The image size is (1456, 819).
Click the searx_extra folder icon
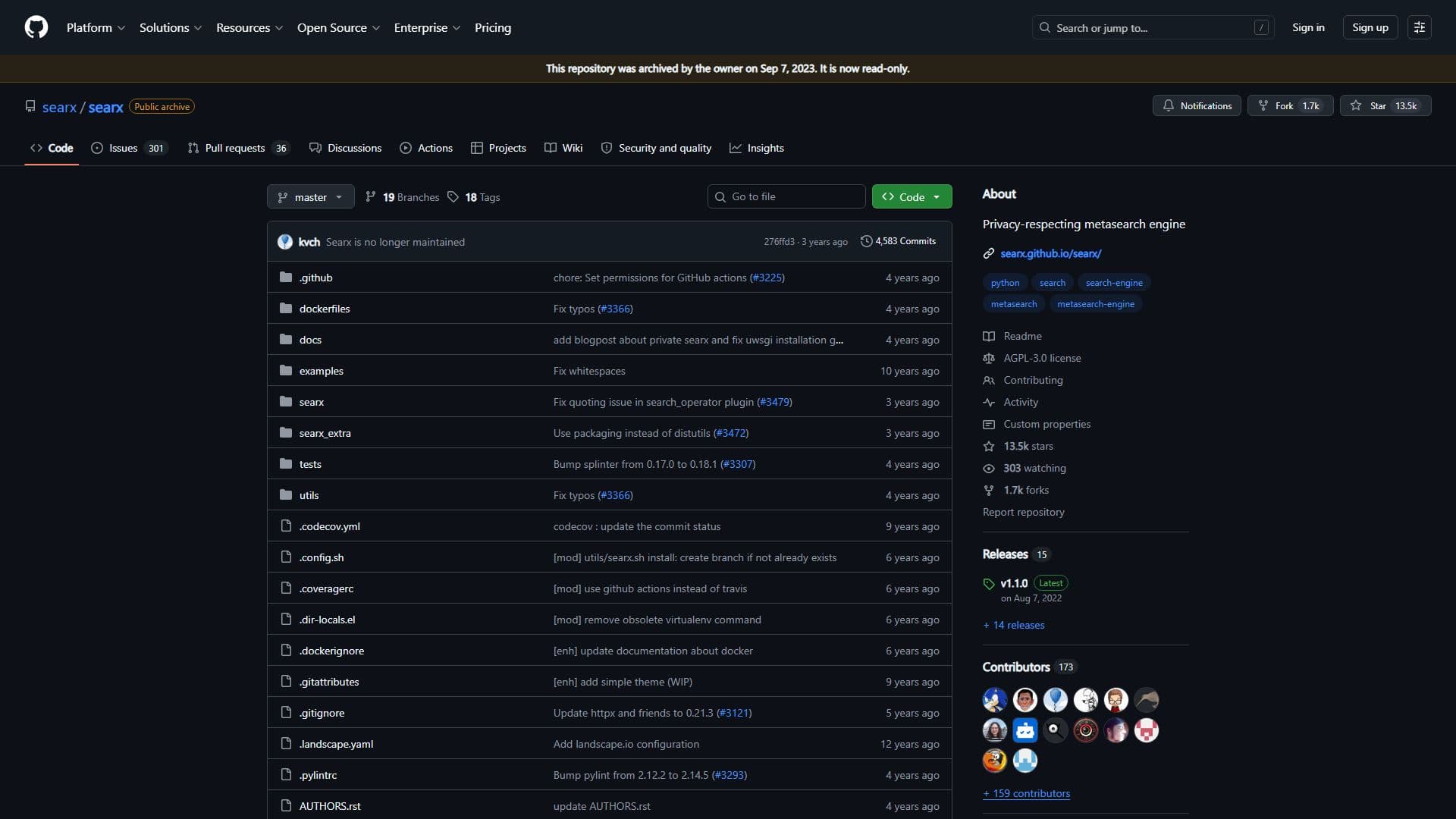point(286,433)
